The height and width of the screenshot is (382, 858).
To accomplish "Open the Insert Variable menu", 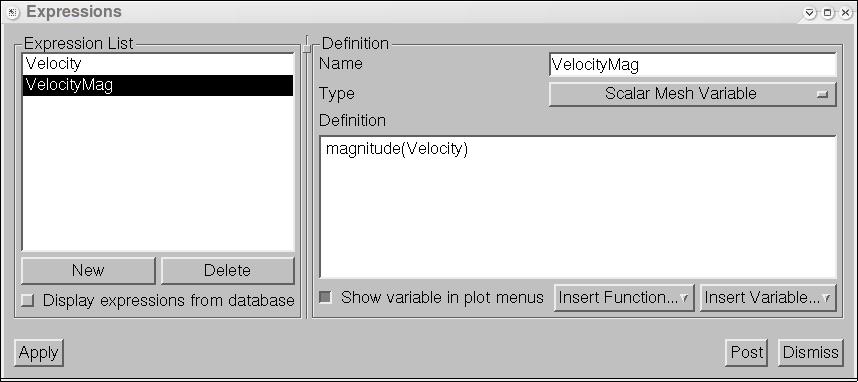I will 768,298.
